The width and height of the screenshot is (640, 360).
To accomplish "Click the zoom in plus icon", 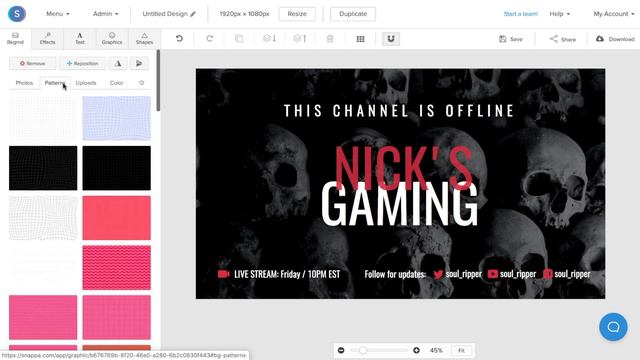I will coord(416,350).
